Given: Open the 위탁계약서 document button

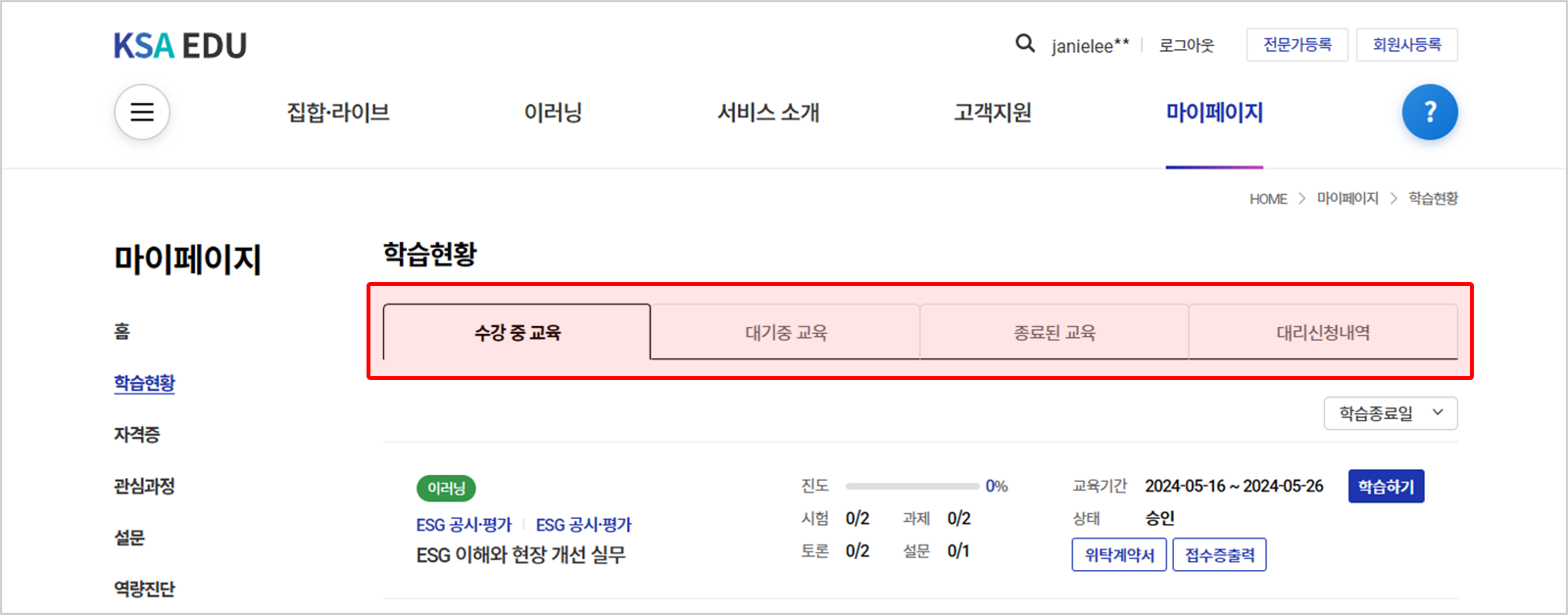Looking at the screenshot, I should pyautogui.click(x=1119, y=554).
